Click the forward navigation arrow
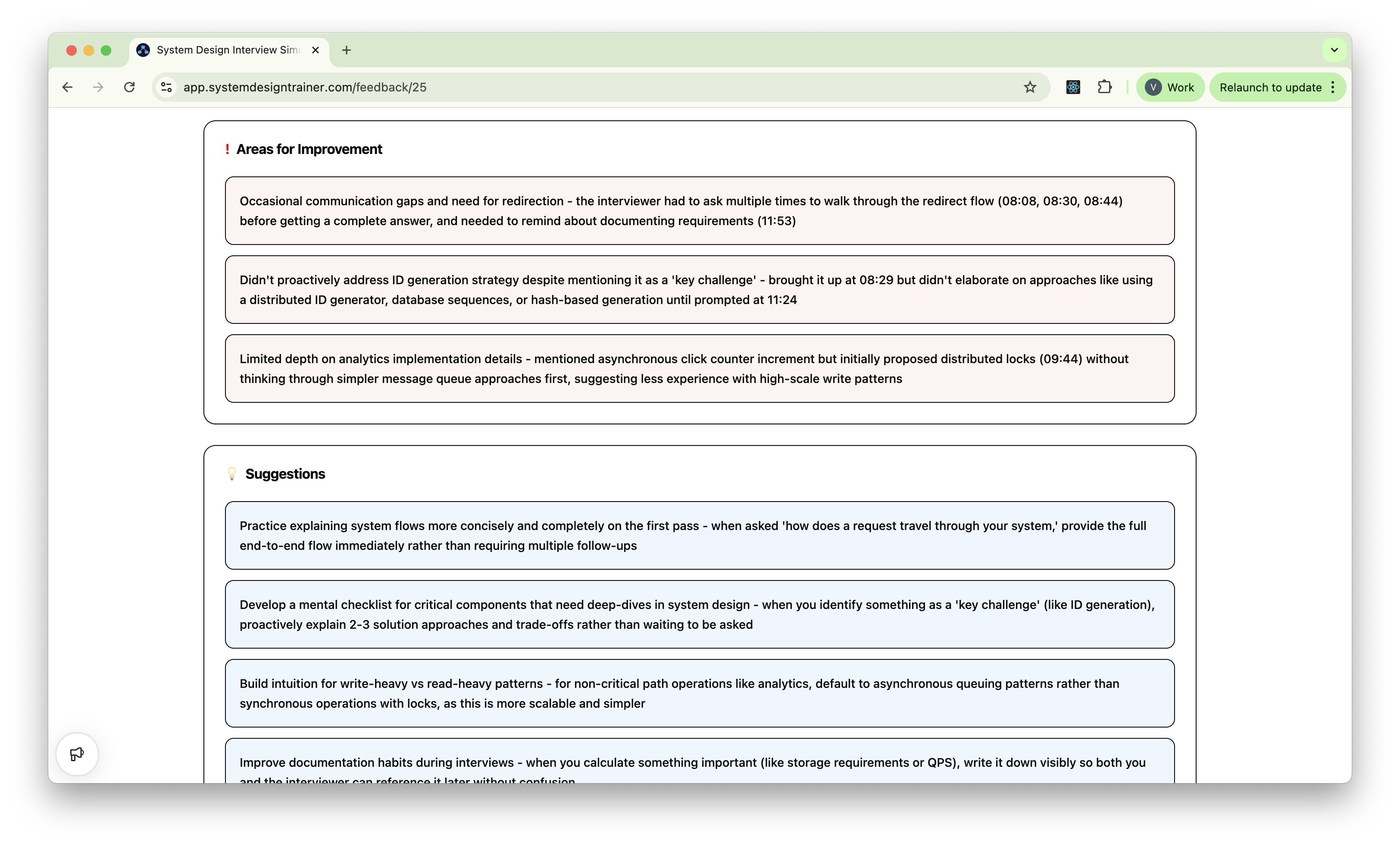Screen dimensions: 1400x847 click(x=98, y=87)
